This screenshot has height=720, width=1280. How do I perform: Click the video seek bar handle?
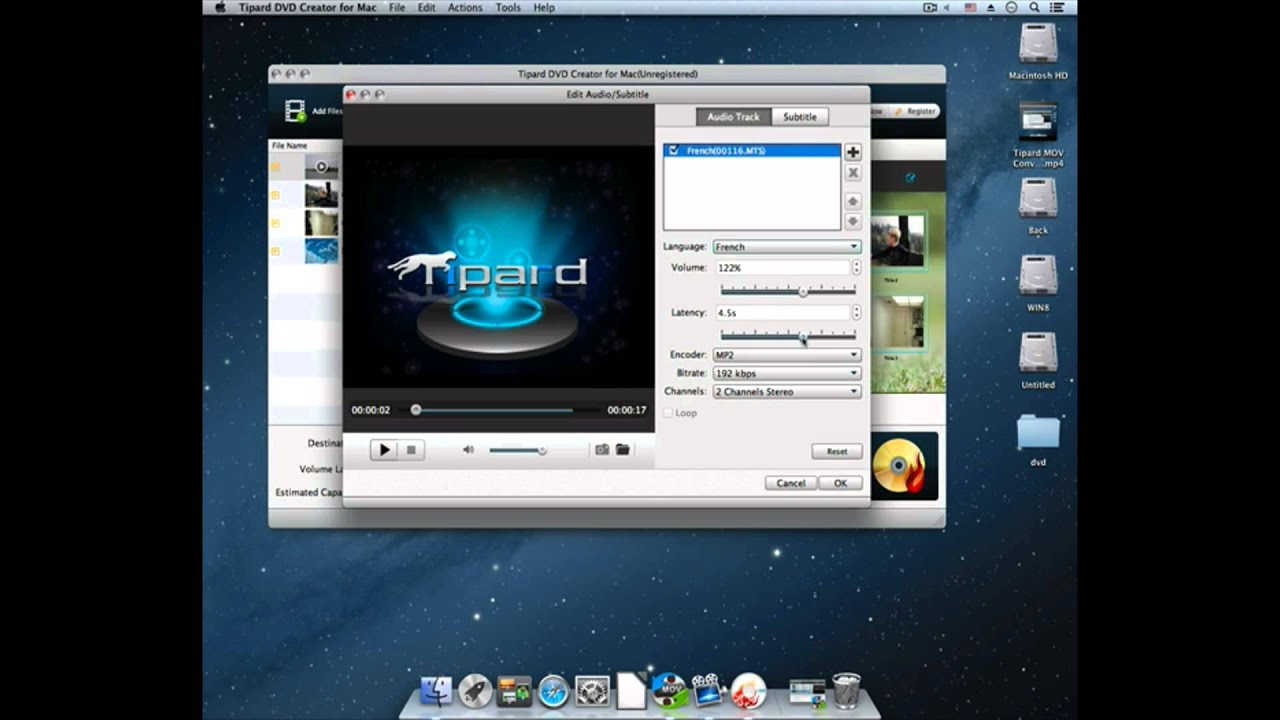point(416,410)
